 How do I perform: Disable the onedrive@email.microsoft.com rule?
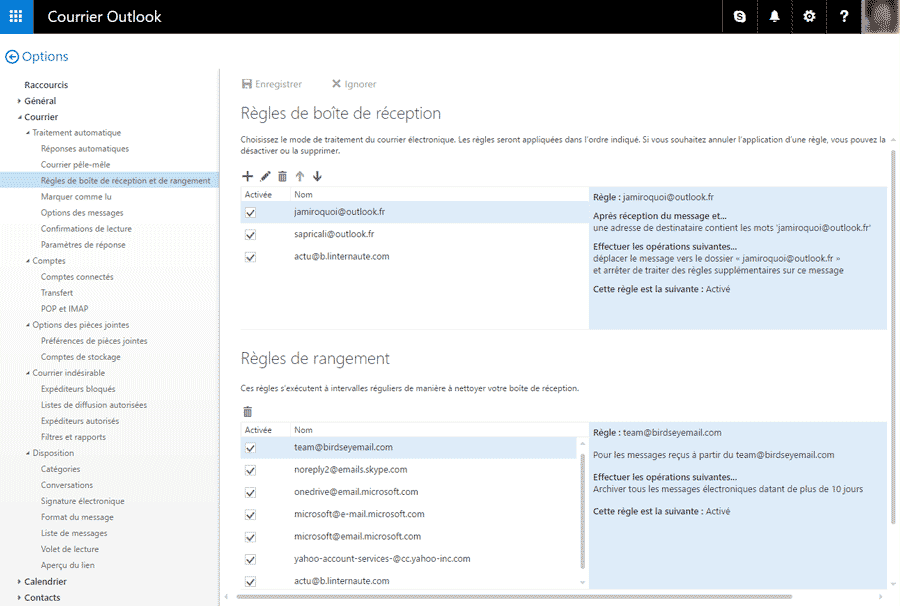[x=250, y=493]
